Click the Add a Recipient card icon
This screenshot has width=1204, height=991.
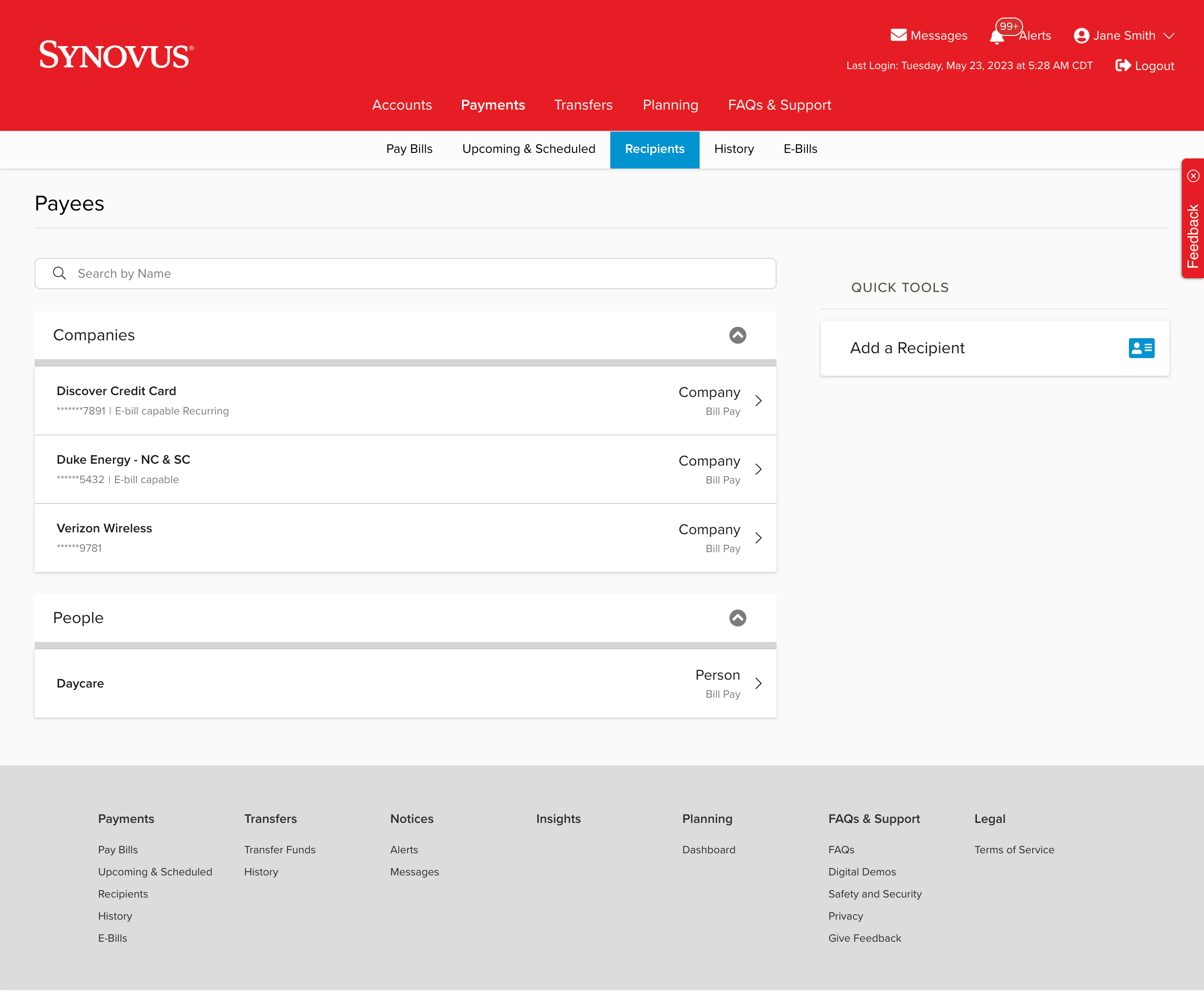pyautogui.click(x=1141, y=348)
